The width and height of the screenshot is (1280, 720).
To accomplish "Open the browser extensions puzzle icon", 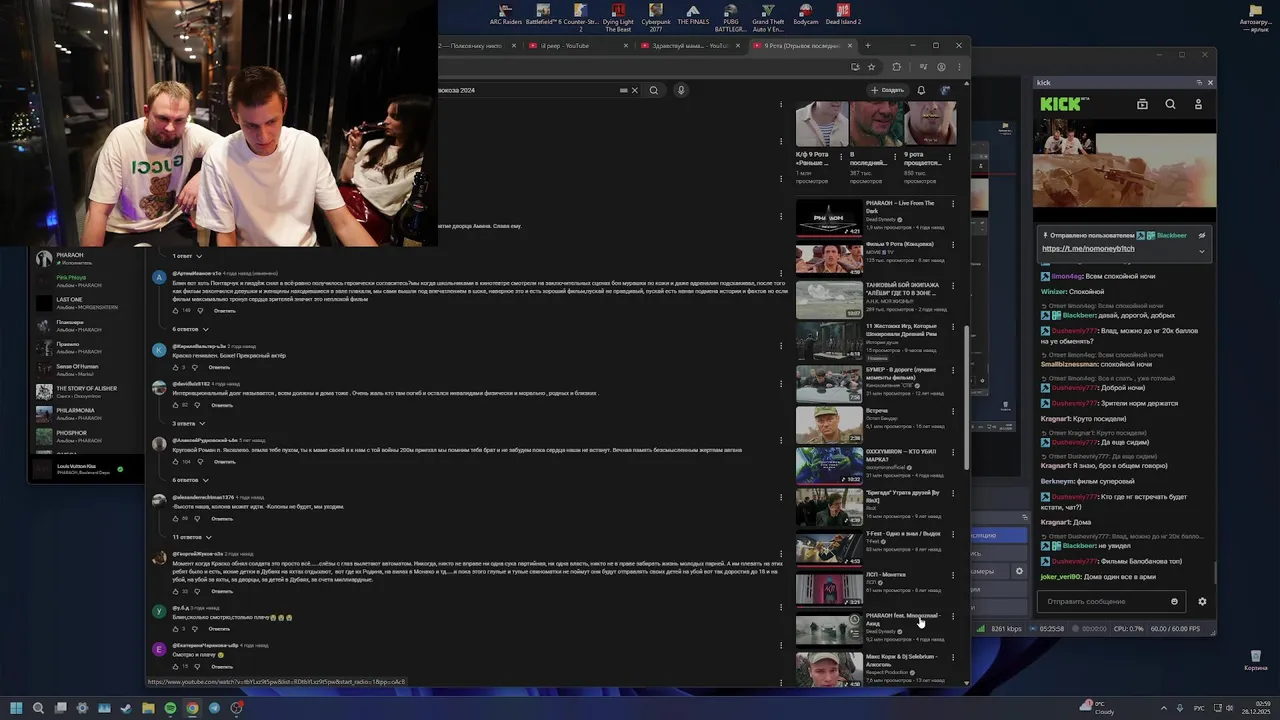I will coord(896,67).
